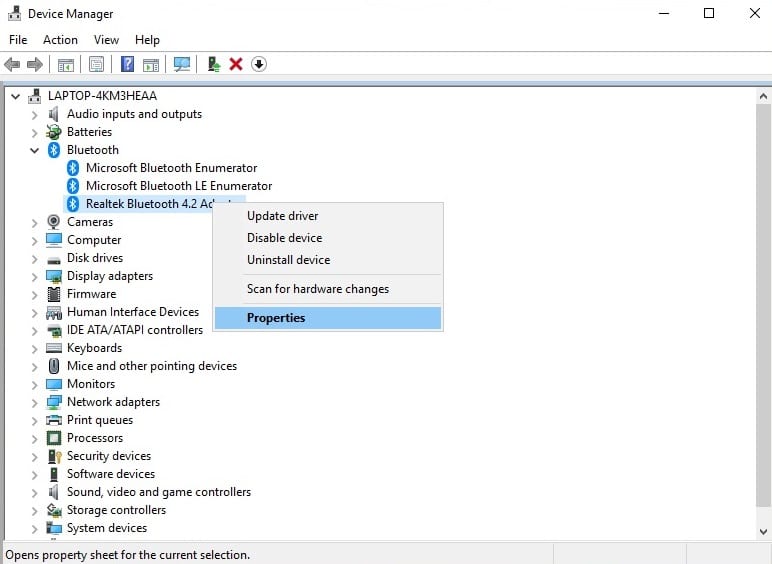The height and width of the screenshot is (564, 772).
Task: Click the Back arrow in the toolbar
Action: tap(13, 64)
